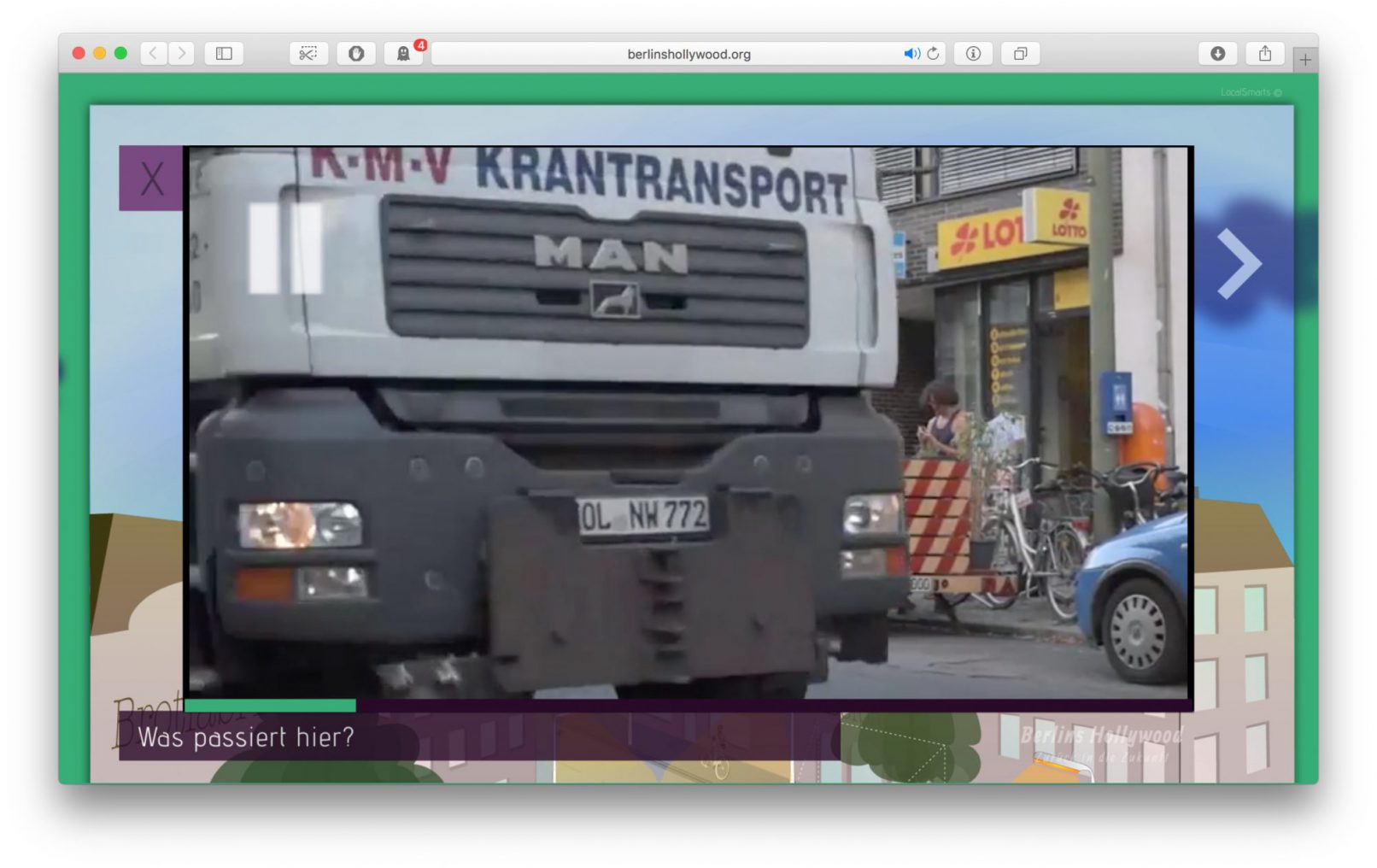Pause the Krantransport video
The image size is (1377, 868).
click(x=285, y=249)
